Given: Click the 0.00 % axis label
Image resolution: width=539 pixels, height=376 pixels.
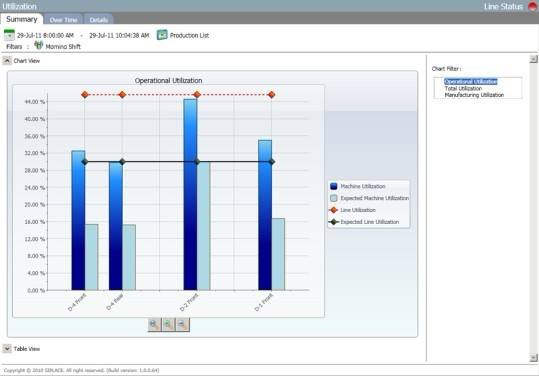Looking at the screenshot, I should pos(36,290).
